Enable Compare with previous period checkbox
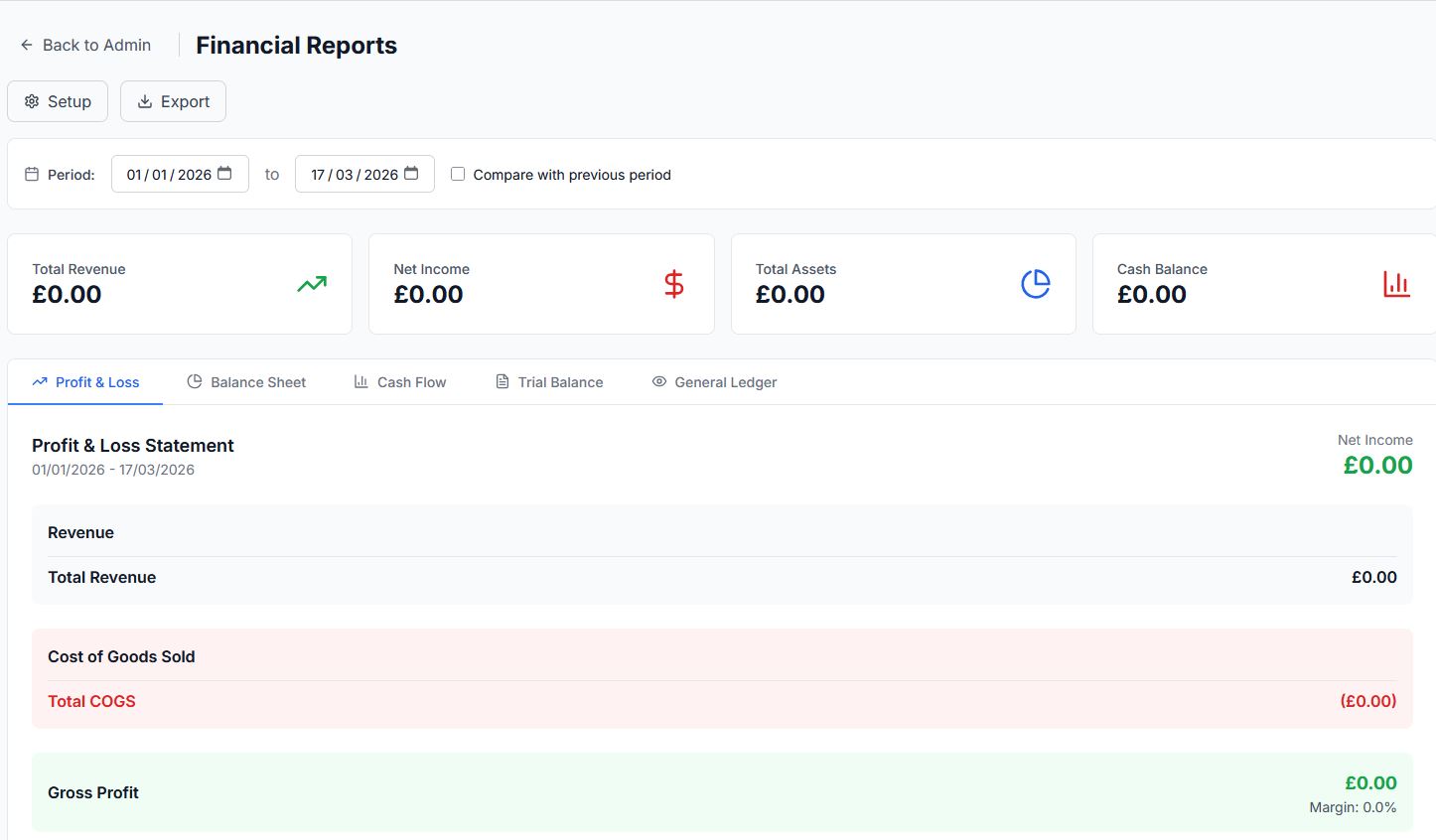The image size is (1436, 840). 458,174
